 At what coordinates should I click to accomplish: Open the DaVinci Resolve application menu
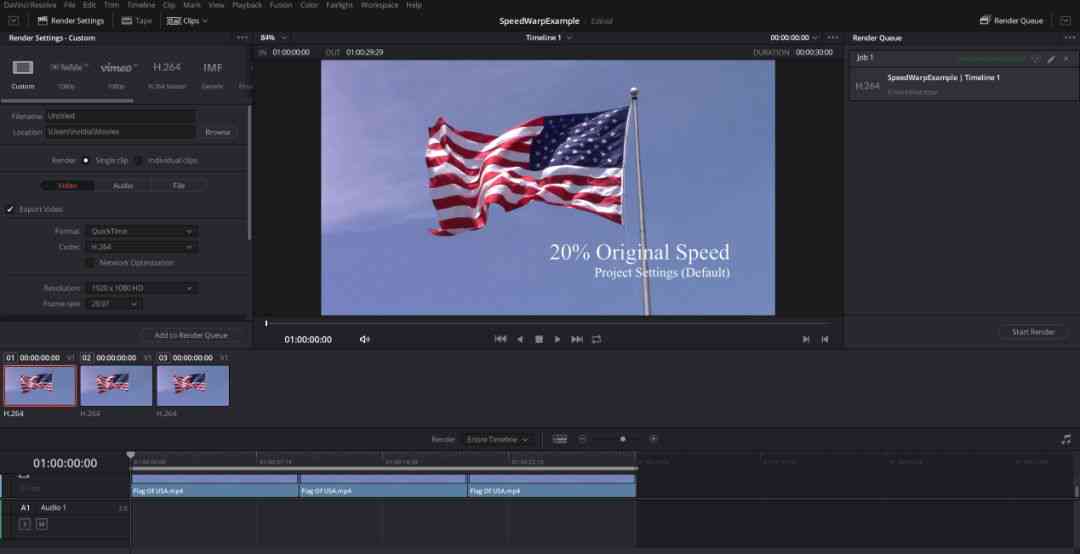point(30,5)
